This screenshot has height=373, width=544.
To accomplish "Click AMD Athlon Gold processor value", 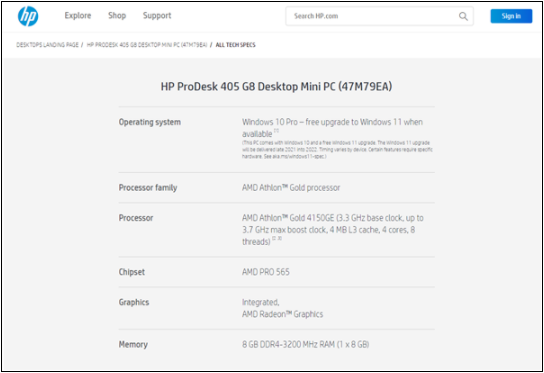I will [291, 188].
